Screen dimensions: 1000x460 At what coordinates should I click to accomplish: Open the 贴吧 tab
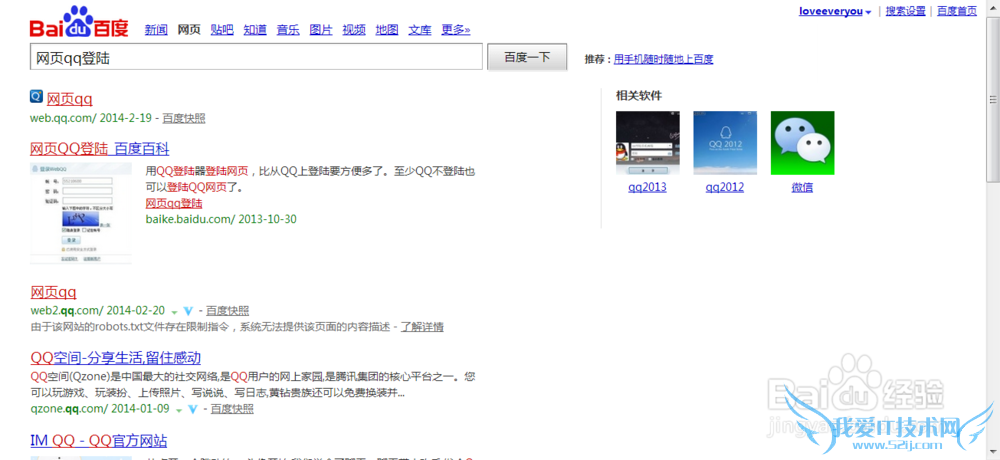click(x=222, y=29)
